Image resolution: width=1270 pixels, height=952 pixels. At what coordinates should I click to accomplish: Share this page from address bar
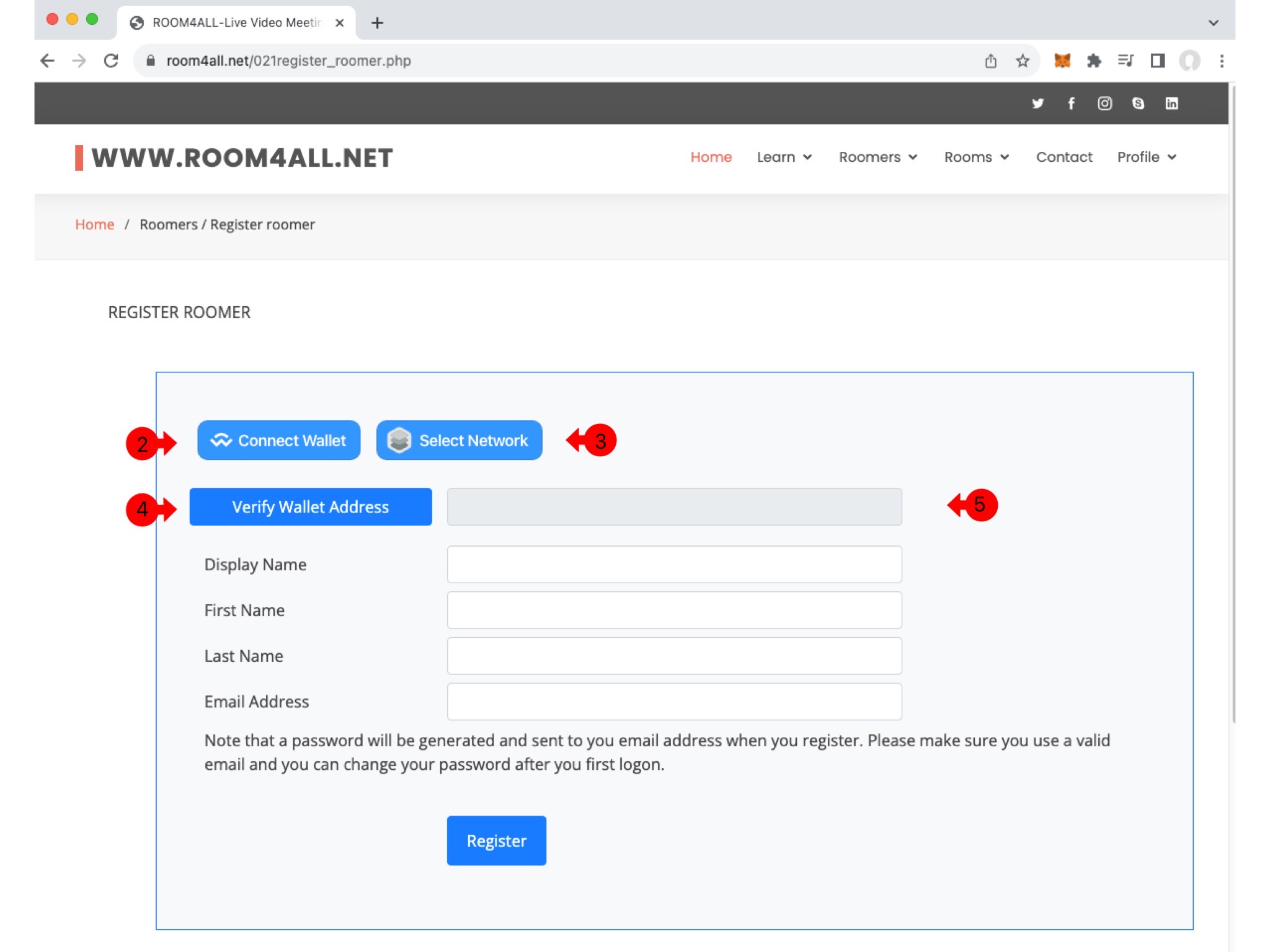point(990,60)
